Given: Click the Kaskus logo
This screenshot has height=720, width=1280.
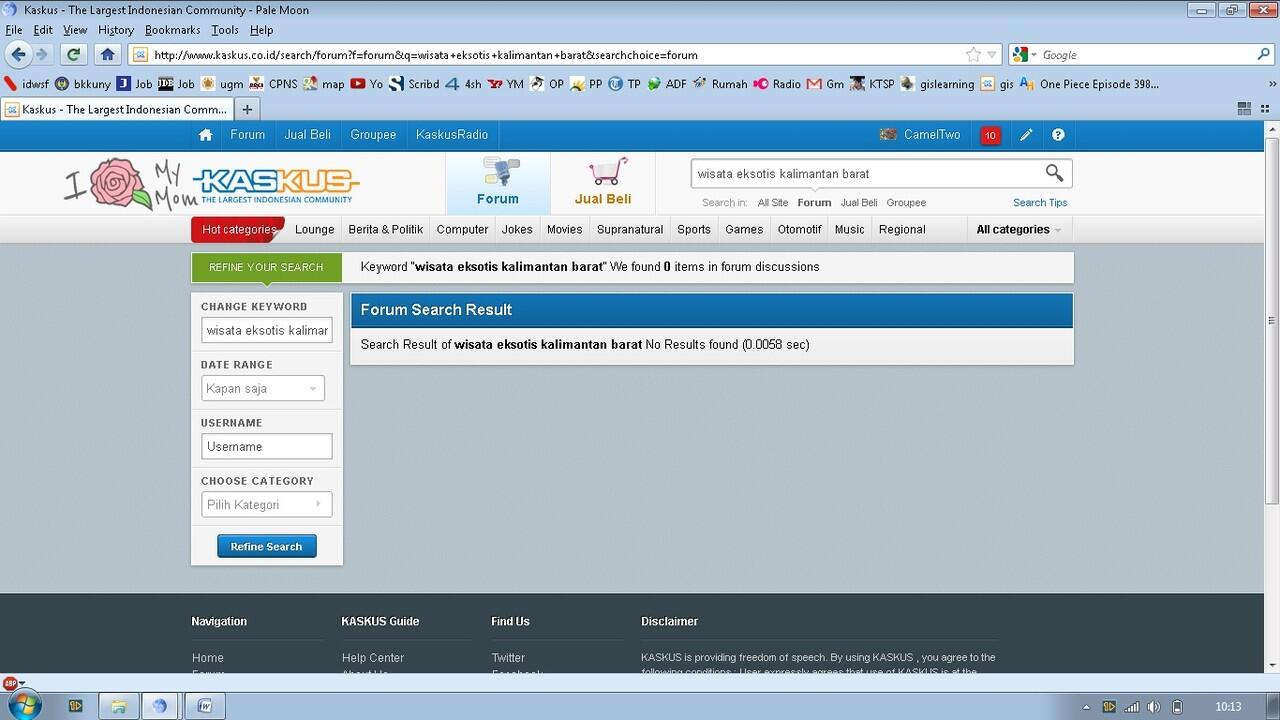Looking at the screenshot, I should point(276,184).
